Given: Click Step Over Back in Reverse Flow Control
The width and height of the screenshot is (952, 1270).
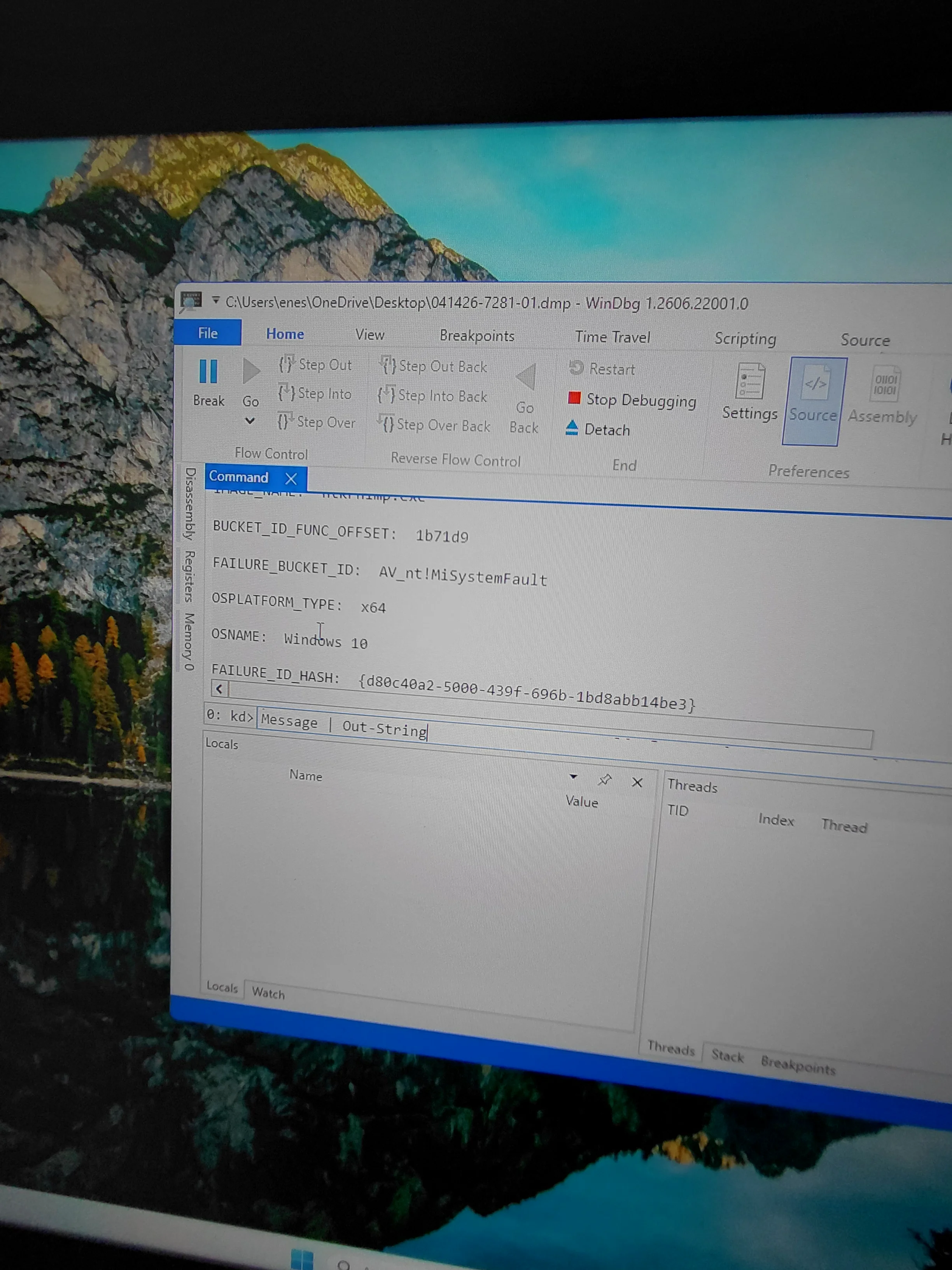Looking at the screenshot, I should pyautogui.click(x=434, y=425).
